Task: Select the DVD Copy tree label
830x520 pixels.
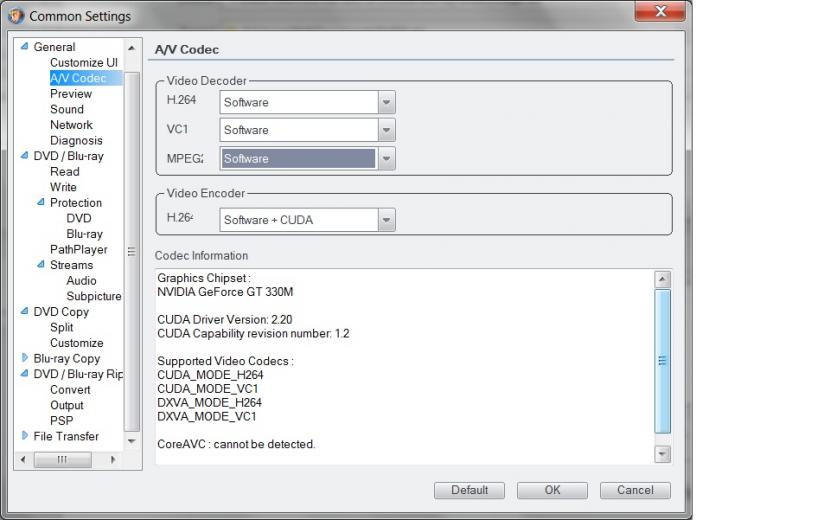Action: click(61, 312)
